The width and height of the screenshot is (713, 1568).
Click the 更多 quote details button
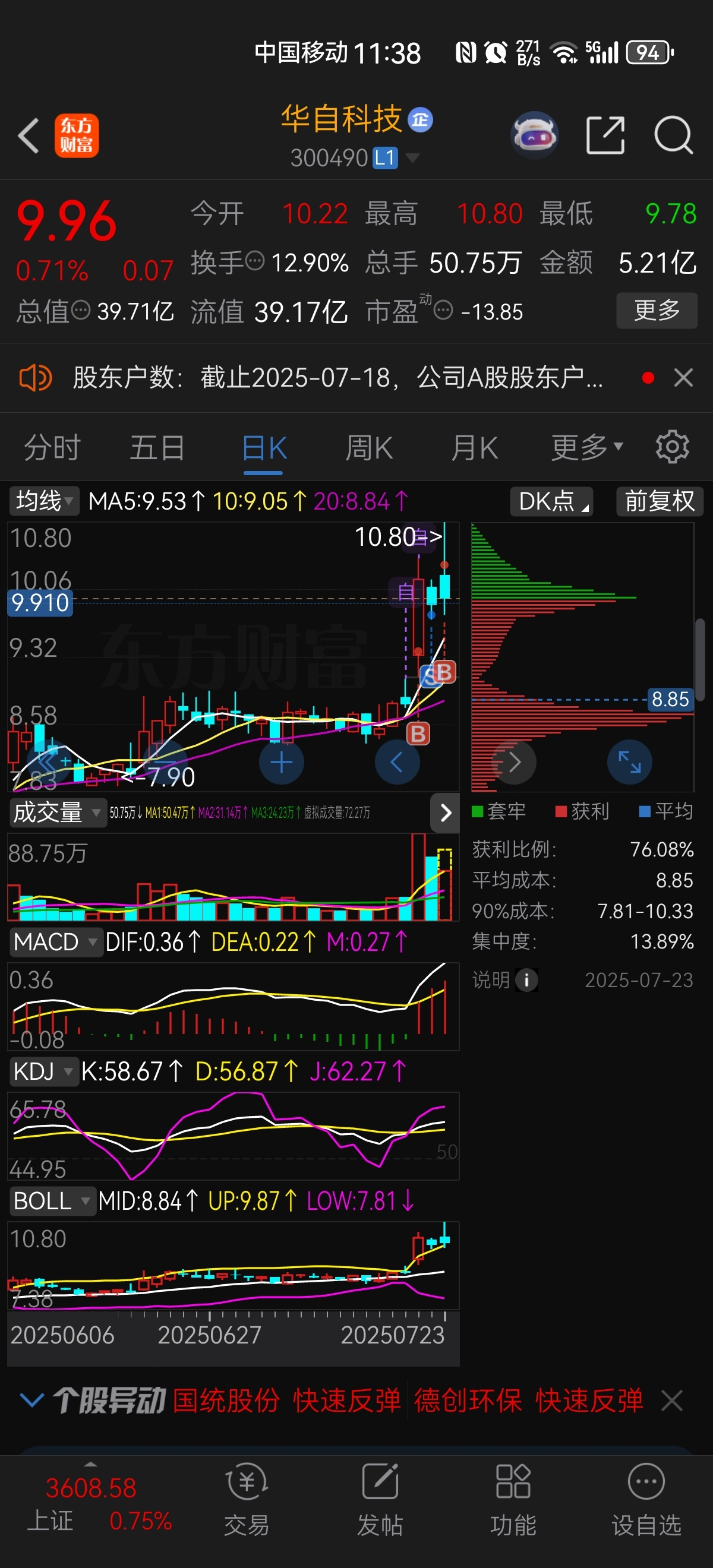click(x=657, y=311)
